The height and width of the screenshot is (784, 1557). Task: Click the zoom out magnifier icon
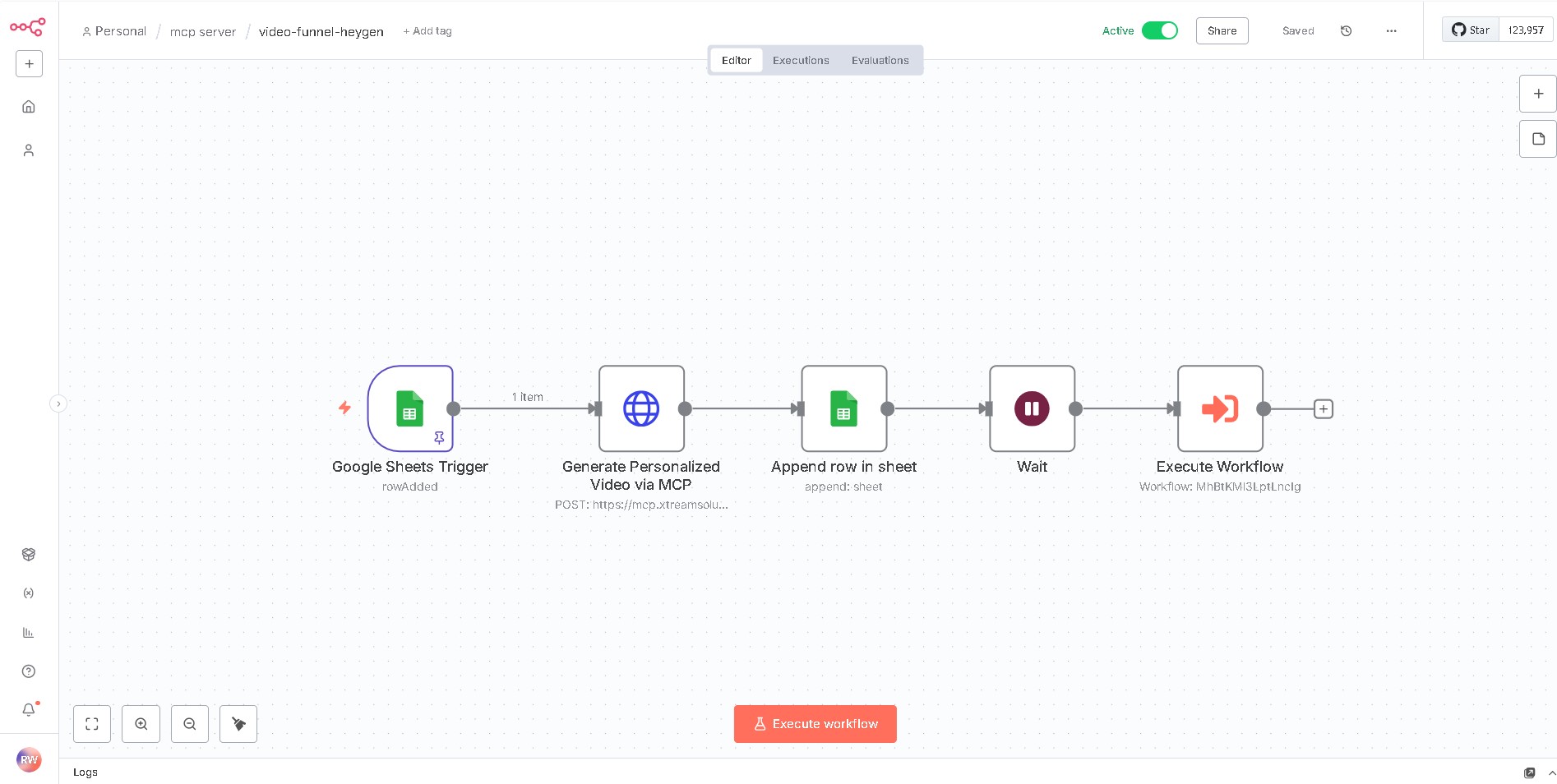point(190,724)
